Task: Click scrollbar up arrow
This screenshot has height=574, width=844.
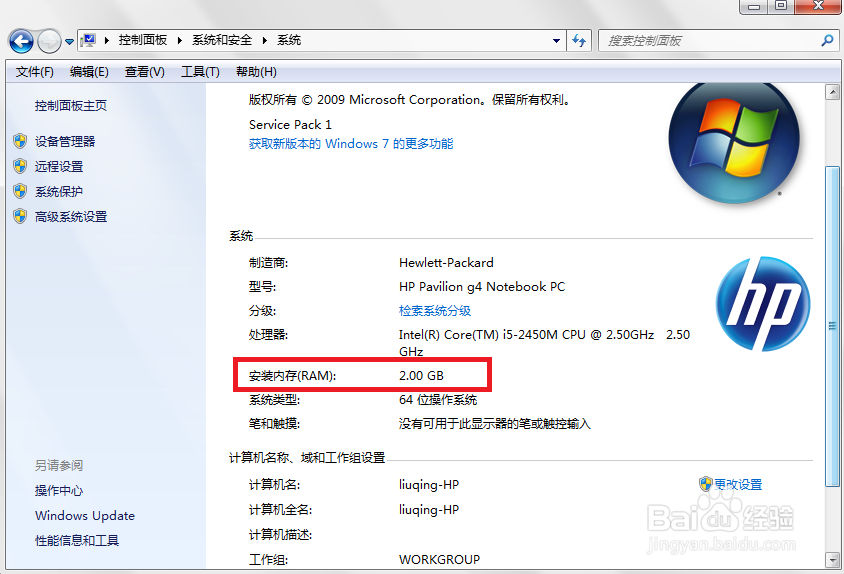Action: (x=833, y=92)
